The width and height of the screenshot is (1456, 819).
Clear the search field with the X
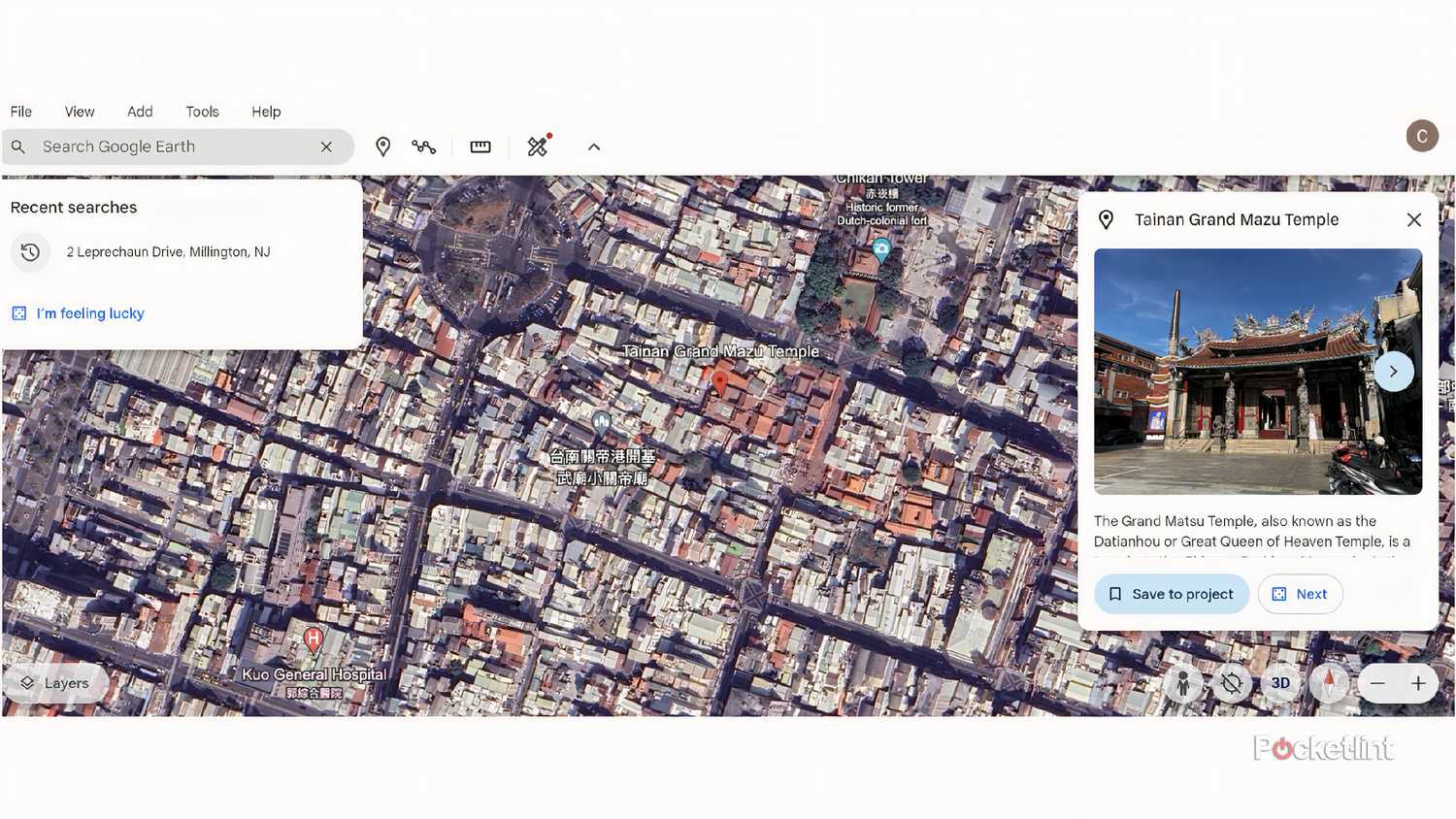click(x=327, y=146)
